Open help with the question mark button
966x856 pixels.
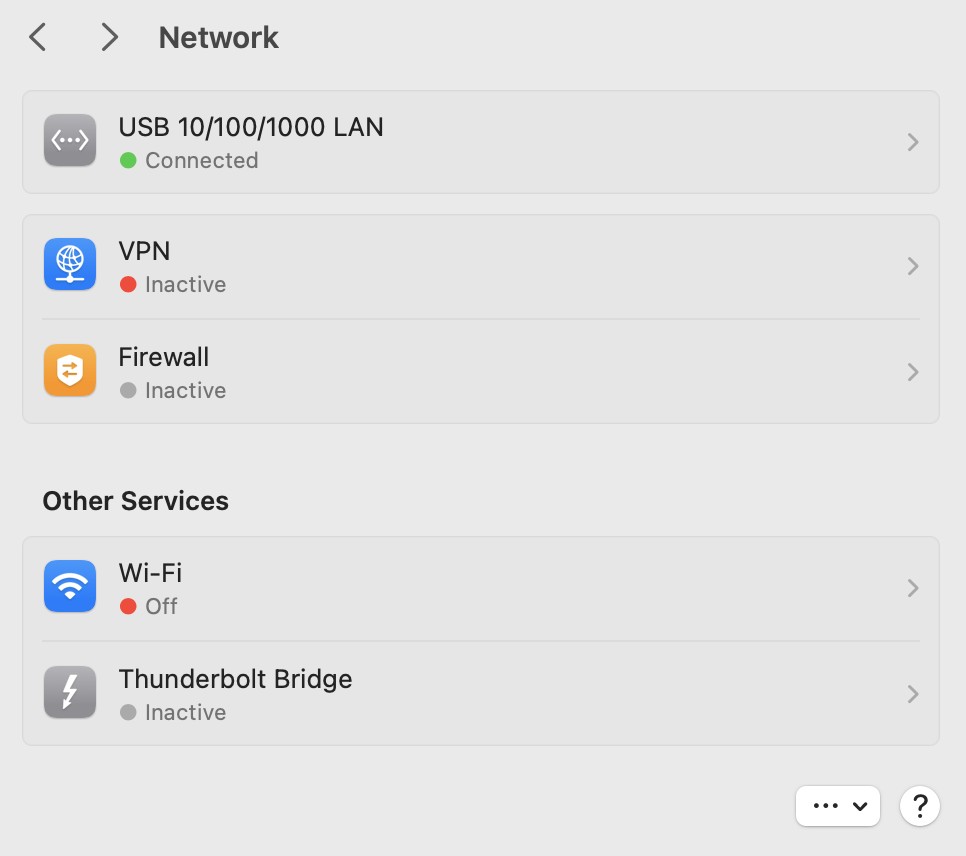pyautogui.click(x=920, y=805)
